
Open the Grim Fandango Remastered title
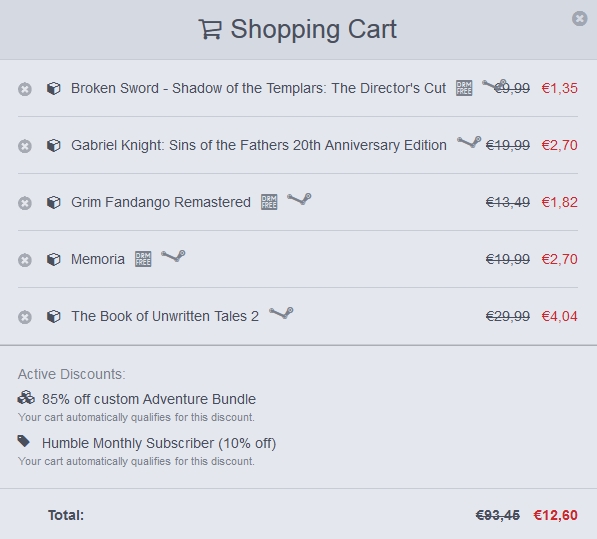point(161,203)
